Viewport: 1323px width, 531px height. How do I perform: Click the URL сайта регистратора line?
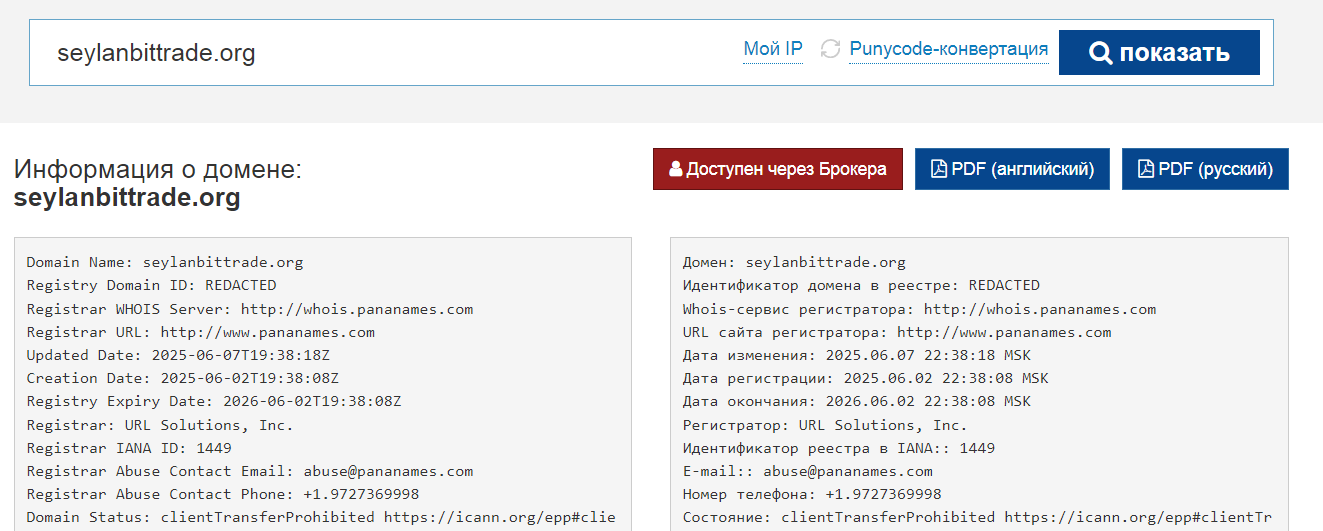[x=897, y=332]
